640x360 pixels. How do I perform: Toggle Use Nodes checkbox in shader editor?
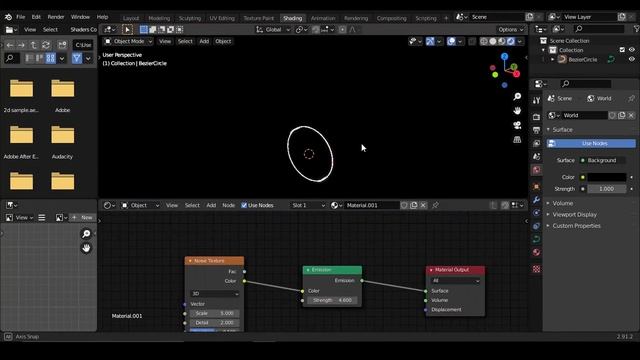click(x=244, y=205)
